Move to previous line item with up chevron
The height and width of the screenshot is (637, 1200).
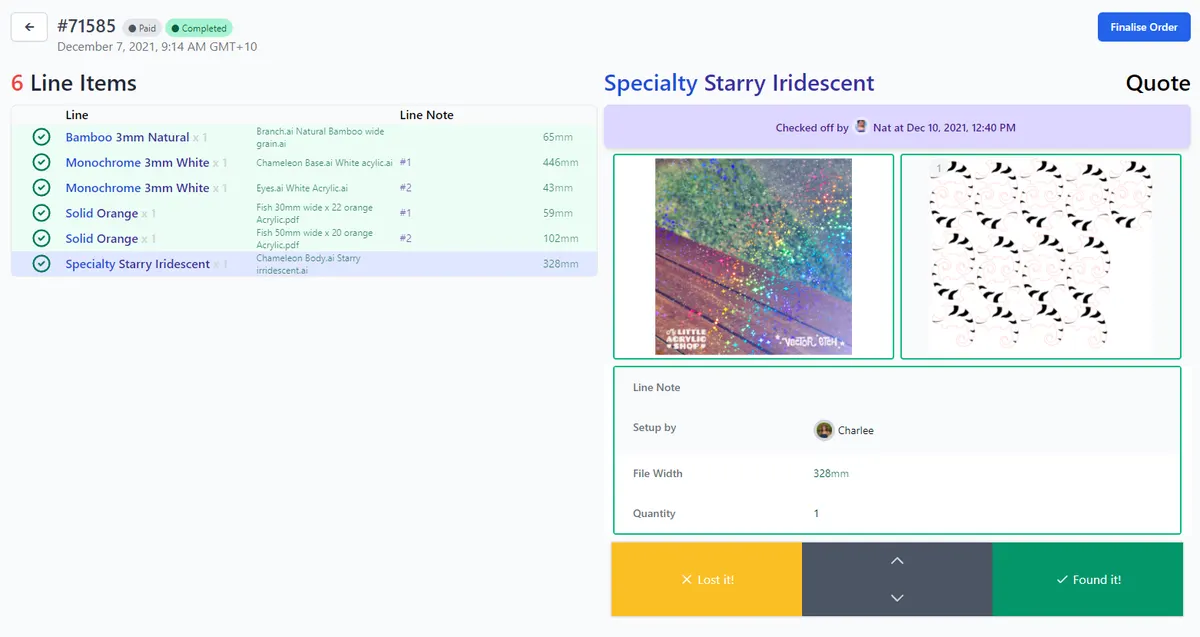point(897,561)
